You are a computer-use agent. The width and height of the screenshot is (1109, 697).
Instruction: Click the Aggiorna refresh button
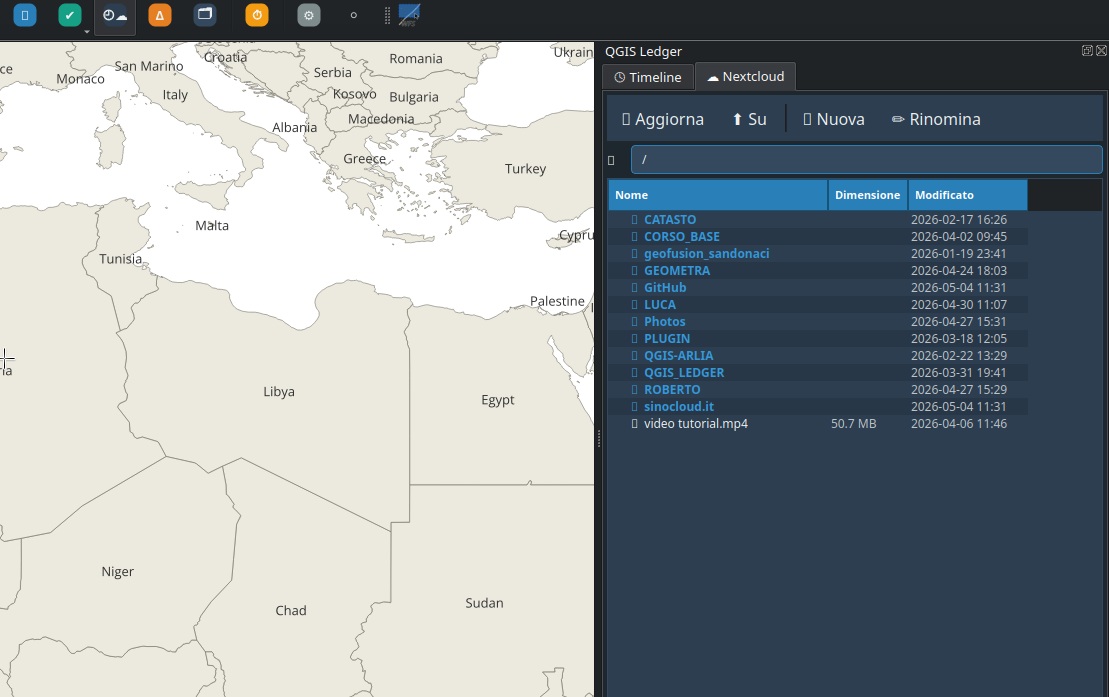click(x=663, y=119)
